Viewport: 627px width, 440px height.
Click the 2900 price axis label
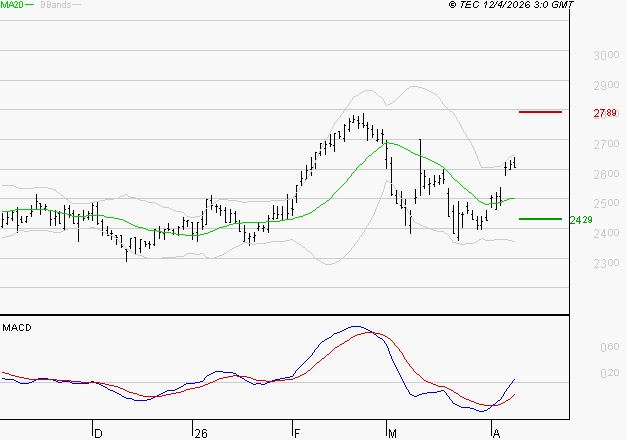[x=606, y=85]
